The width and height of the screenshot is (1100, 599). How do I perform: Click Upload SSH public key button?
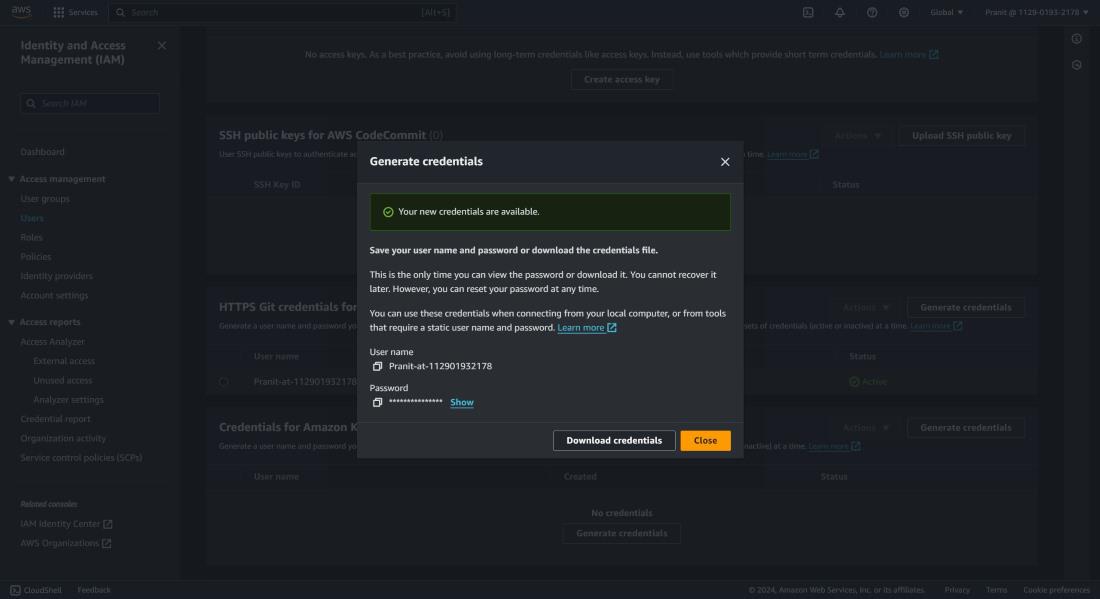tap(961, 135)
